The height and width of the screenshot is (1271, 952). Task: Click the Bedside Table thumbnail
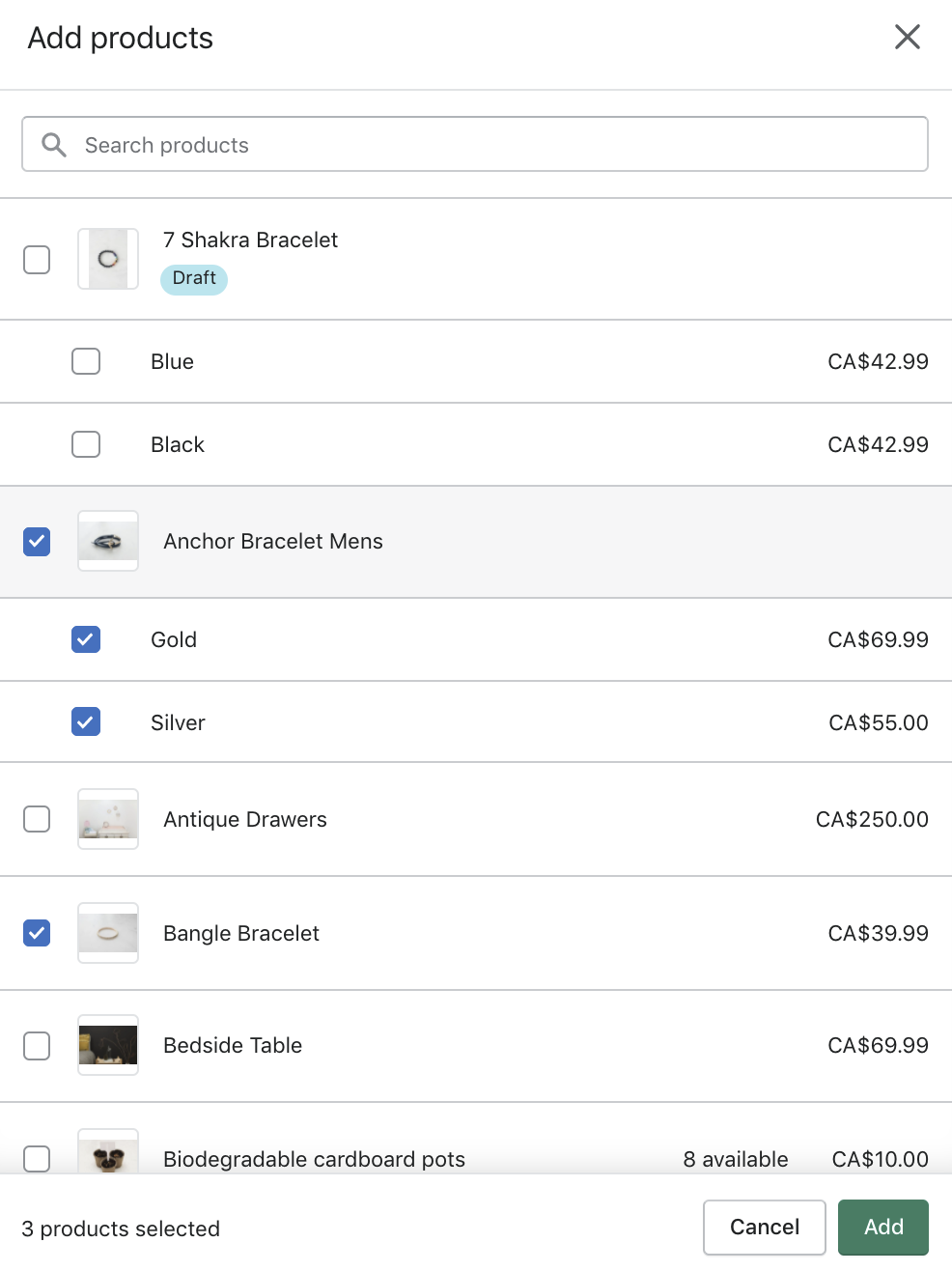click(x=108, y=1045)
